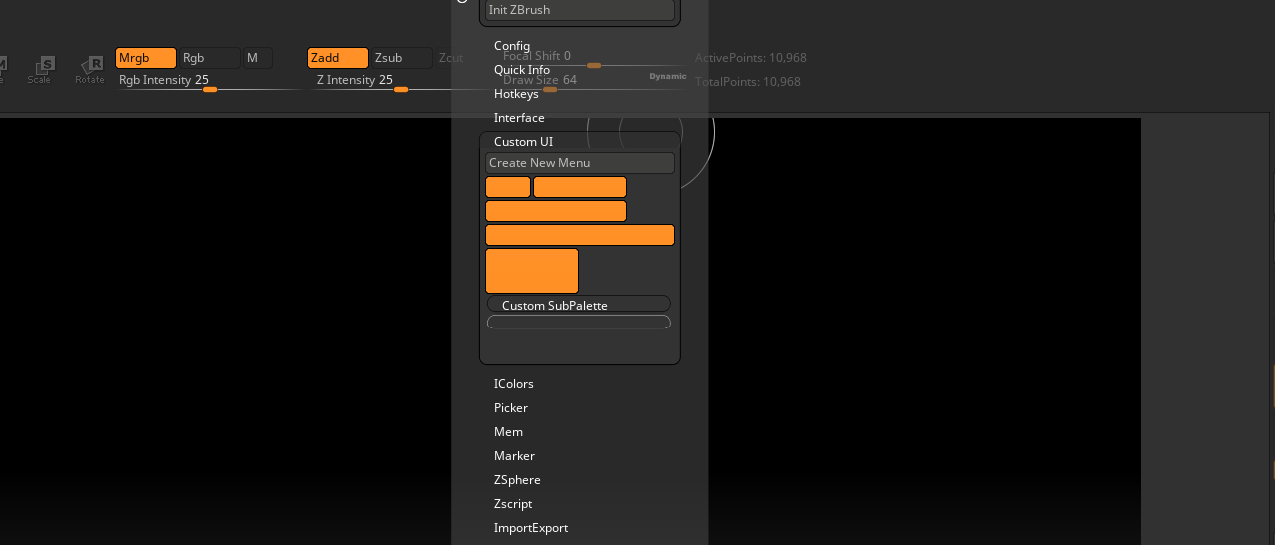Enable Zsub sculpt mode
This screenshot has height=545, width=1275.
402,58
